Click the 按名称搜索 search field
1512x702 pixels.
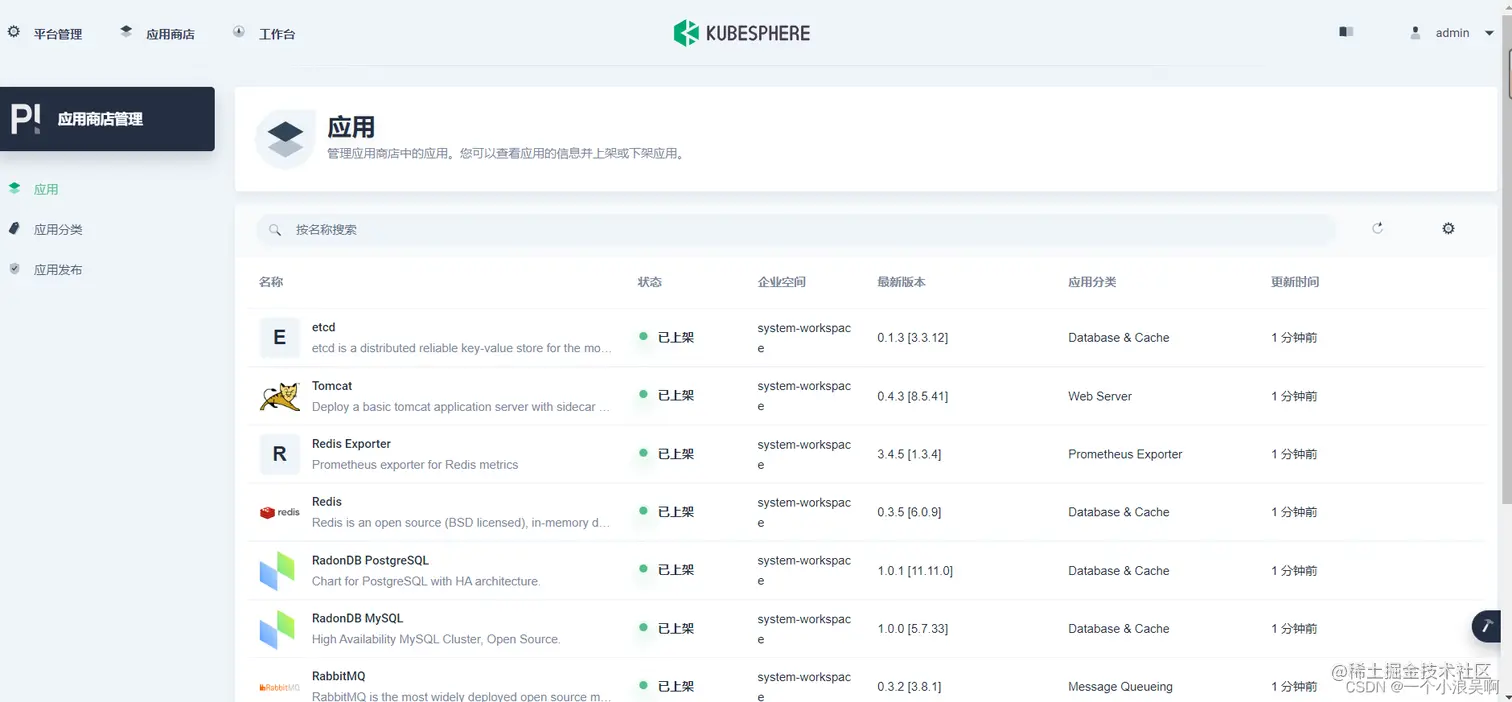(x=796, y=229)
